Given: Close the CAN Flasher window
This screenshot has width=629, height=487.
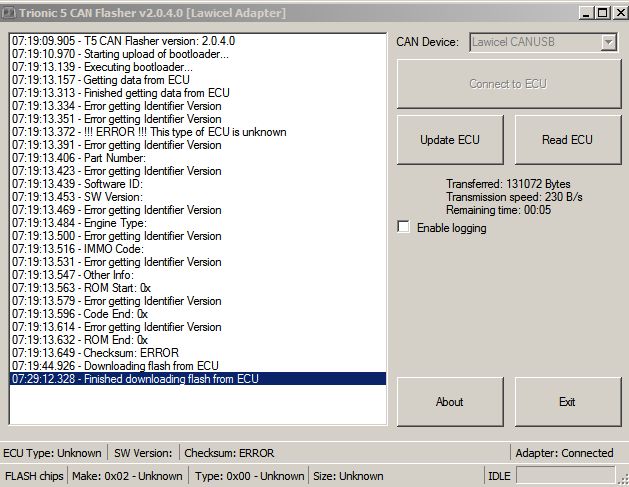Looking at the screenshot, I should tap(620, 13).
